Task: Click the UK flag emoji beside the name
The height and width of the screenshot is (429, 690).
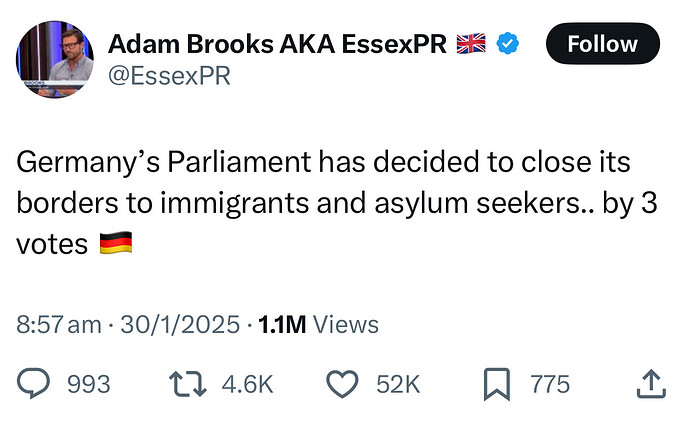Action: 471,44
